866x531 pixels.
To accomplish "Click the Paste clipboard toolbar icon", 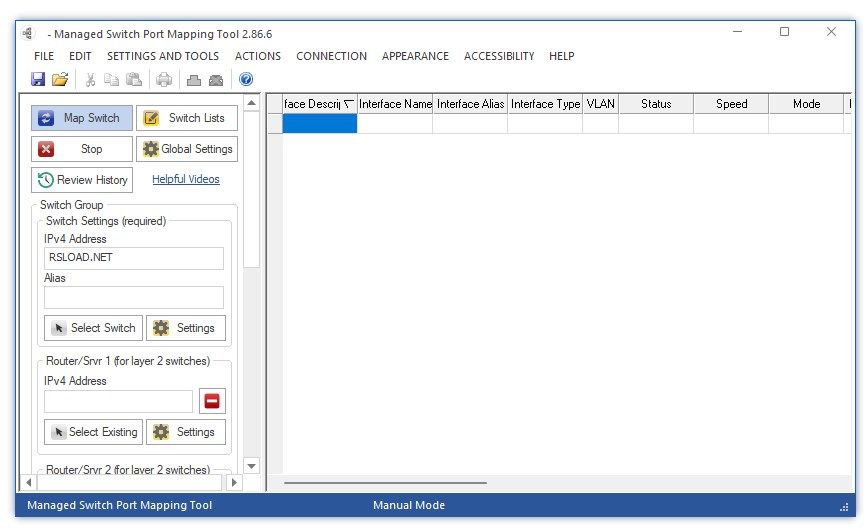I will pos(134,80).
